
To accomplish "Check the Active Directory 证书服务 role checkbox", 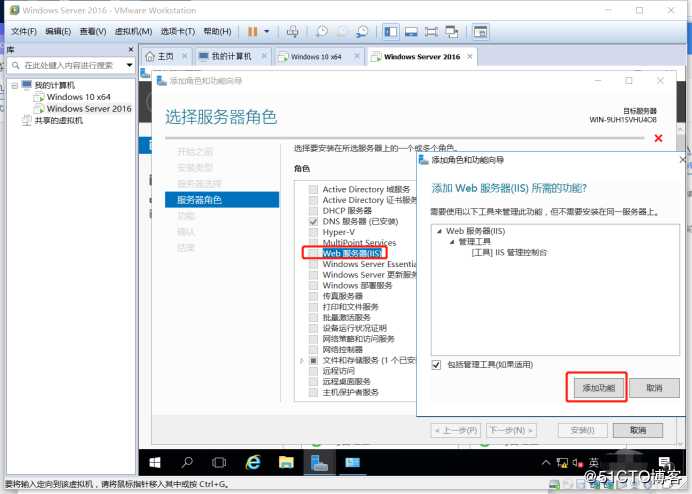I will coord(313,200).
